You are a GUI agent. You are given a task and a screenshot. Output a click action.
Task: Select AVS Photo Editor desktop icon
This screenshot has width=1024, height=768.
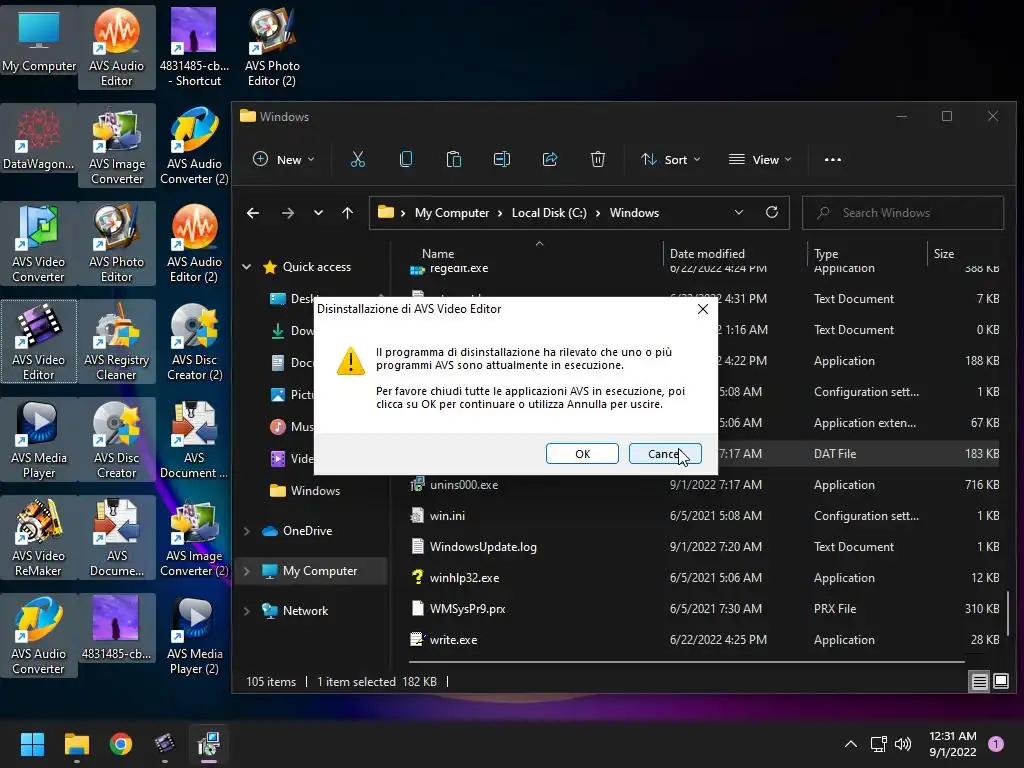pos(117,244)
